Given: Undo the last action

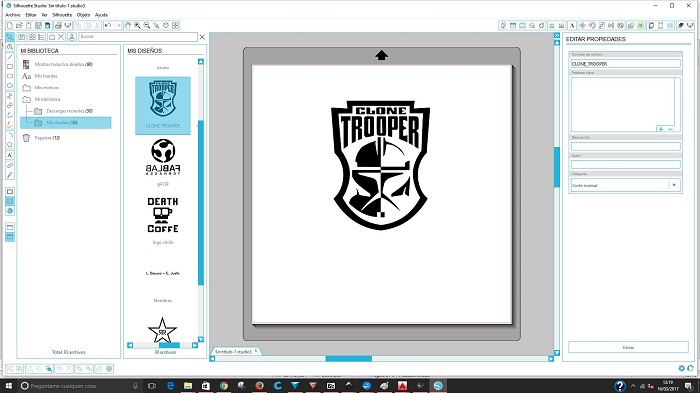Looking at the screenshot, I should (x=108, y=25).
